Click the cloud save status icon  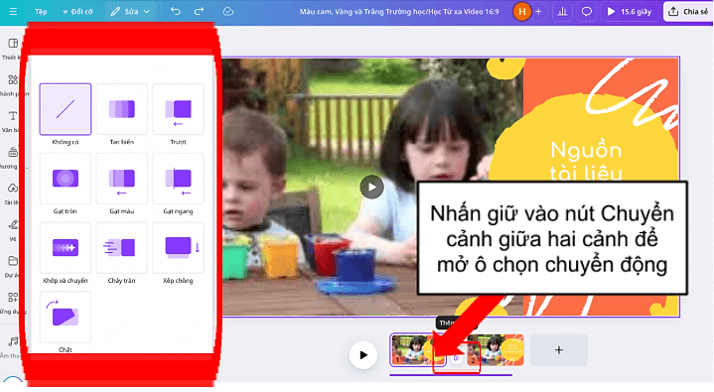coord(228,11)
